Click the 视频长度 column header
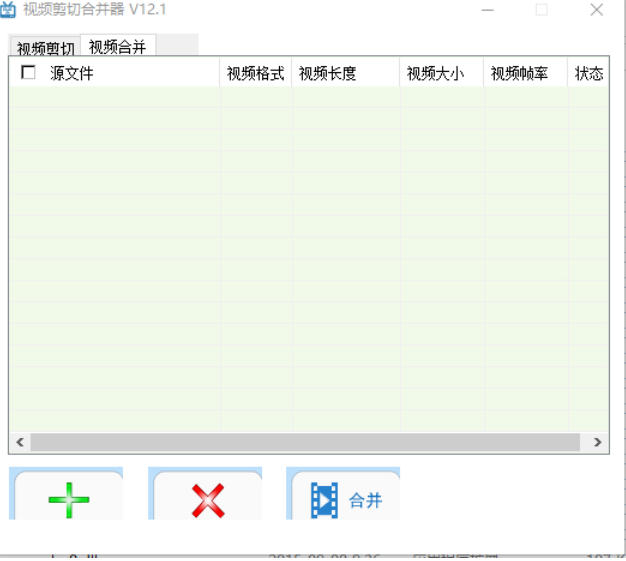 (346, 73)
